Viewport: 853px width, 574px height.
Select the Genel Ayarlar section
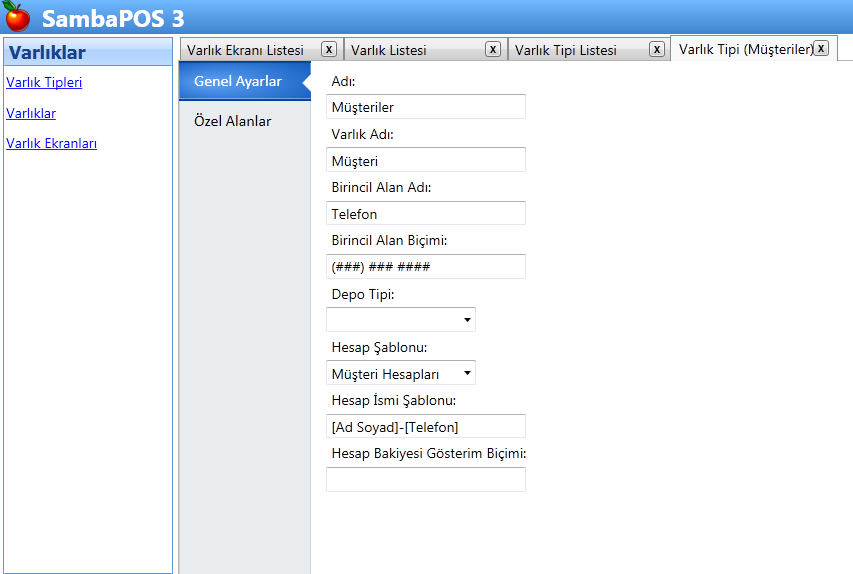(x=238, y=81)
